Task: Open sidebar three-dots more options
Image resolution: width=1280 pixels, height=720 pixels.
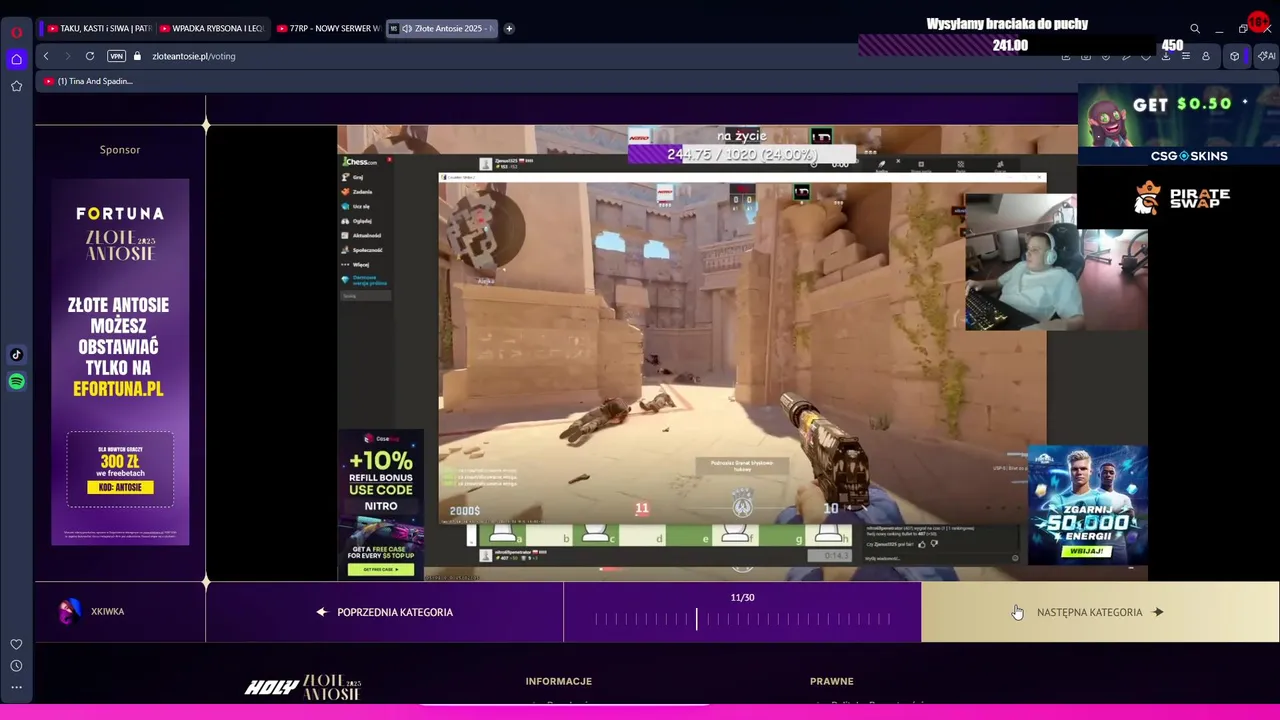Action: (x=16, y=687)
